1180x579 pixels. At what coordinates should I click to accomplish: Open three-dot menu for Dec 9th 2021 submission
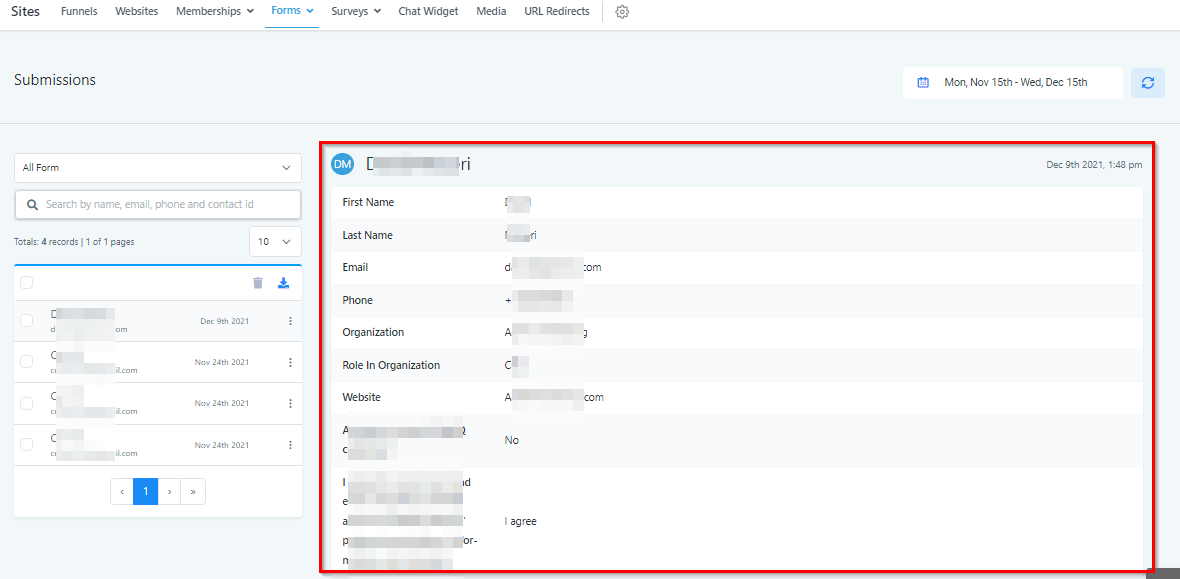click(290, 321)
